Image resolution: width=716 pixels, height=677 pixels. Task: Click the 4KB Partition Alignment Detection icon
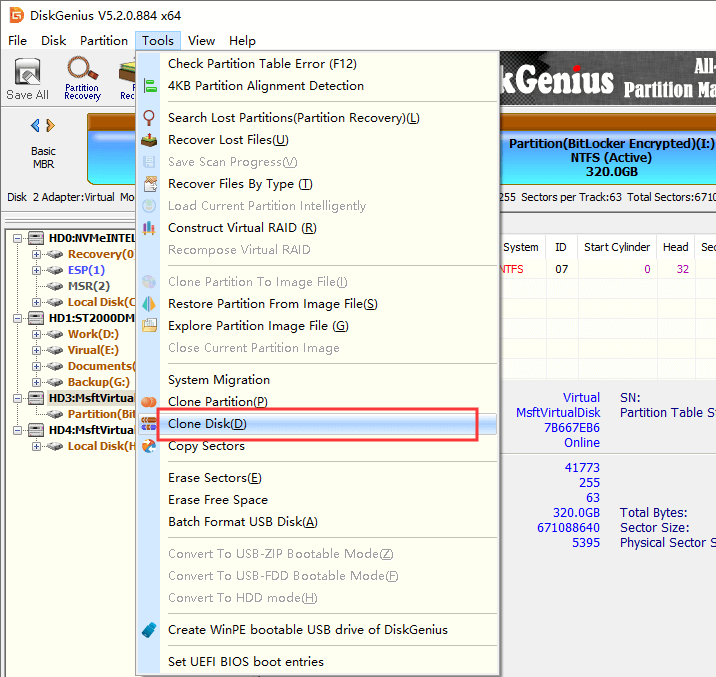tap(149, 86)
